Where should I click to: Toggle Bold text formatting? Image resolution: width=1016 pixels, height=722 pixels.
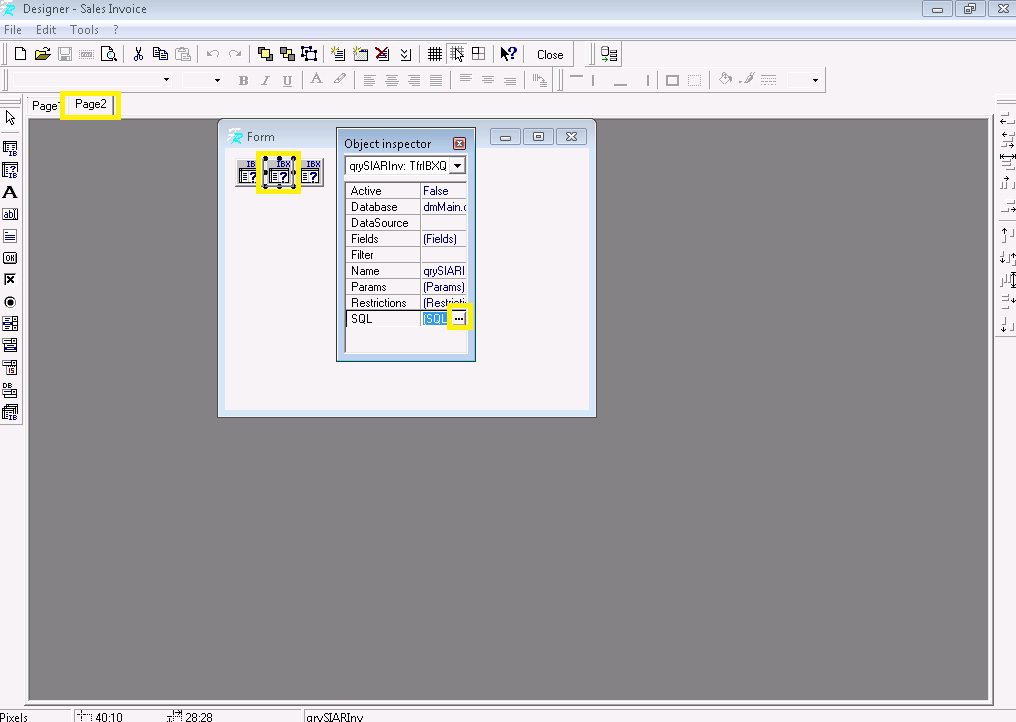243,80
